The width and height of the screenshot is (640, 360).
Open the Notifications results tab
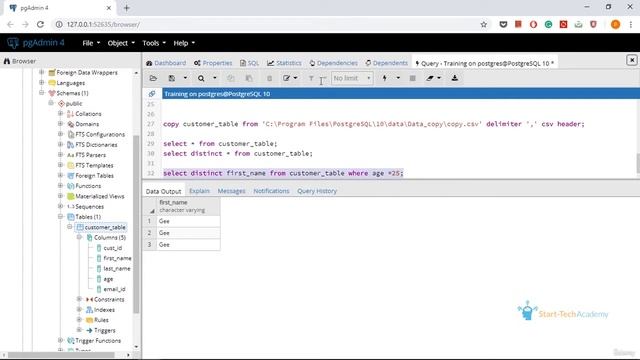pyautogui.click(x=271, y=191)
